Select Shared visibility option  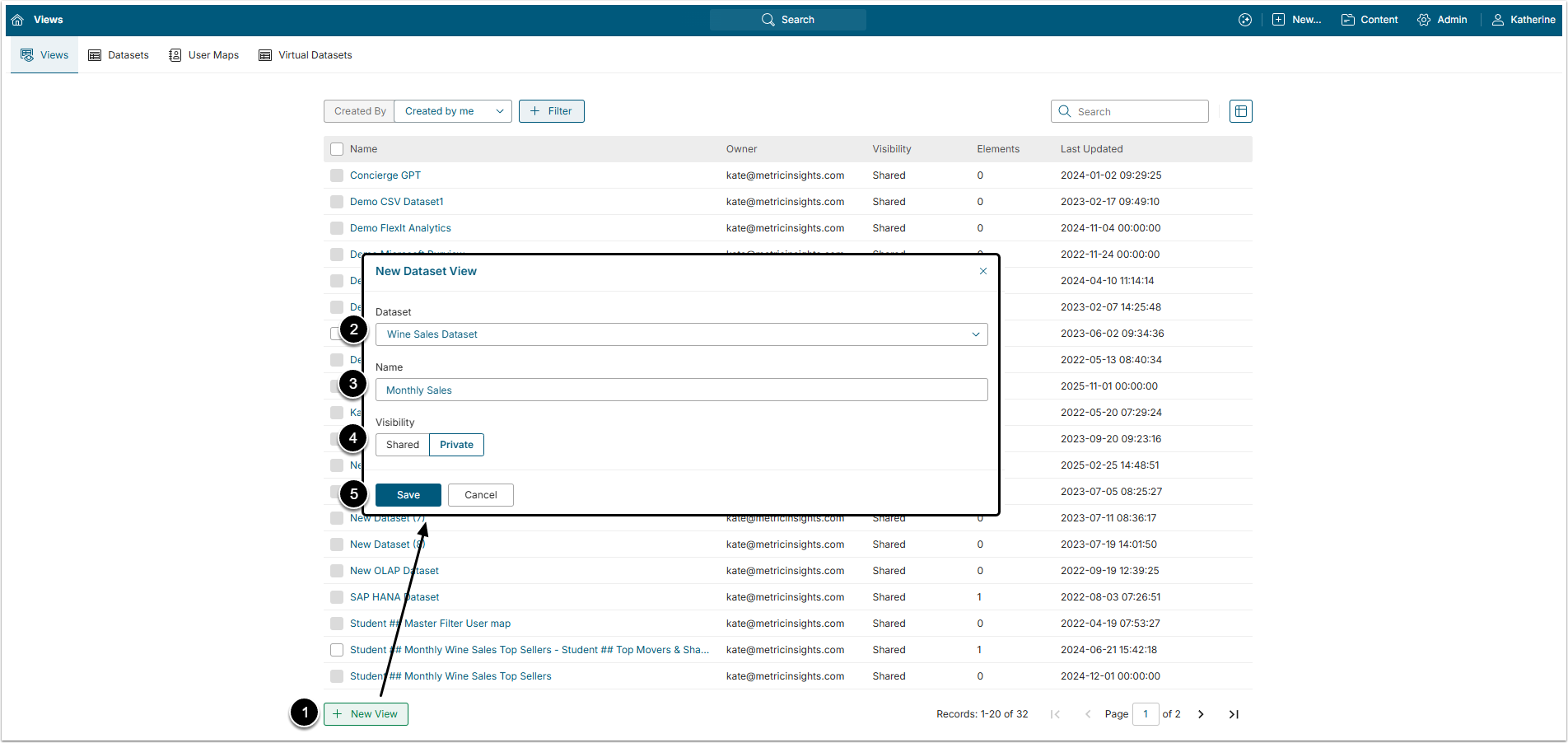pyautogui.click(x=403, y=445)
